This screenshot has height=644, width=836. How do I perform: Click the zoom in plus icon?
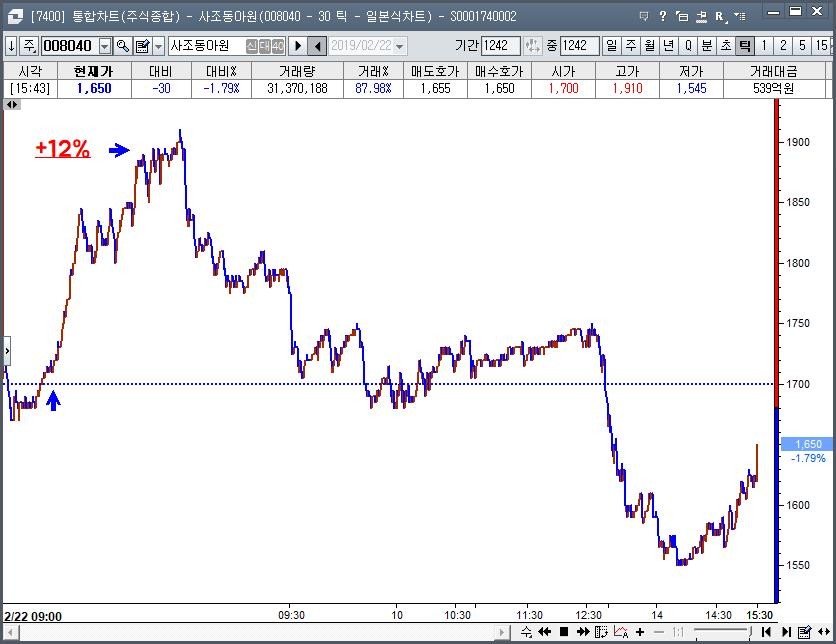640,632
